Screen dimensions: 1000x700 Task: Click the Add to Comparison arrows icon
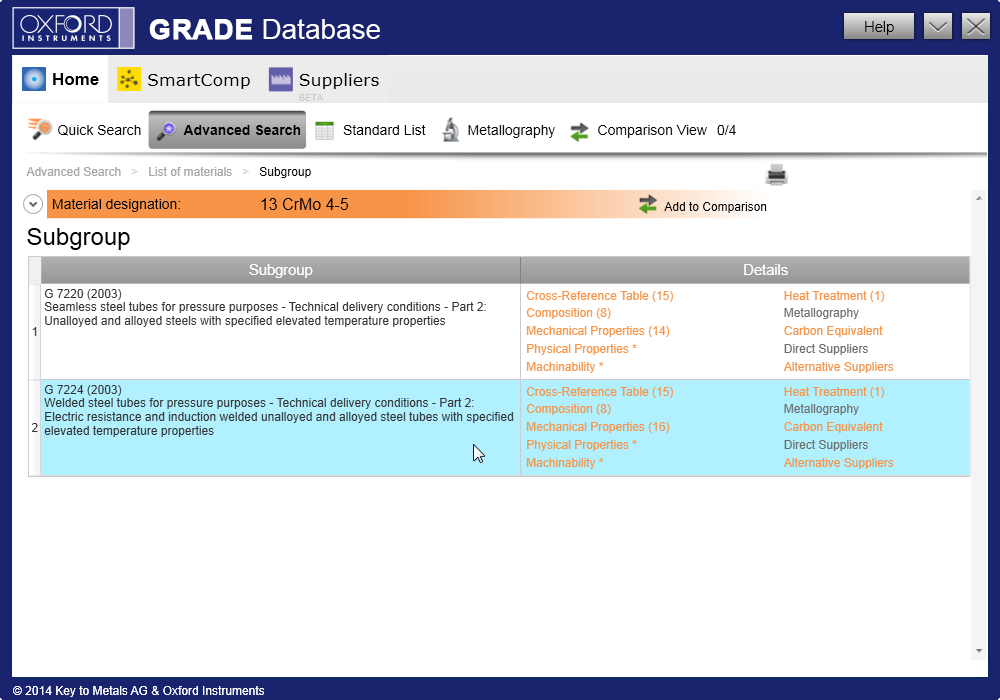pyautogui.click(x=648, y=204)
